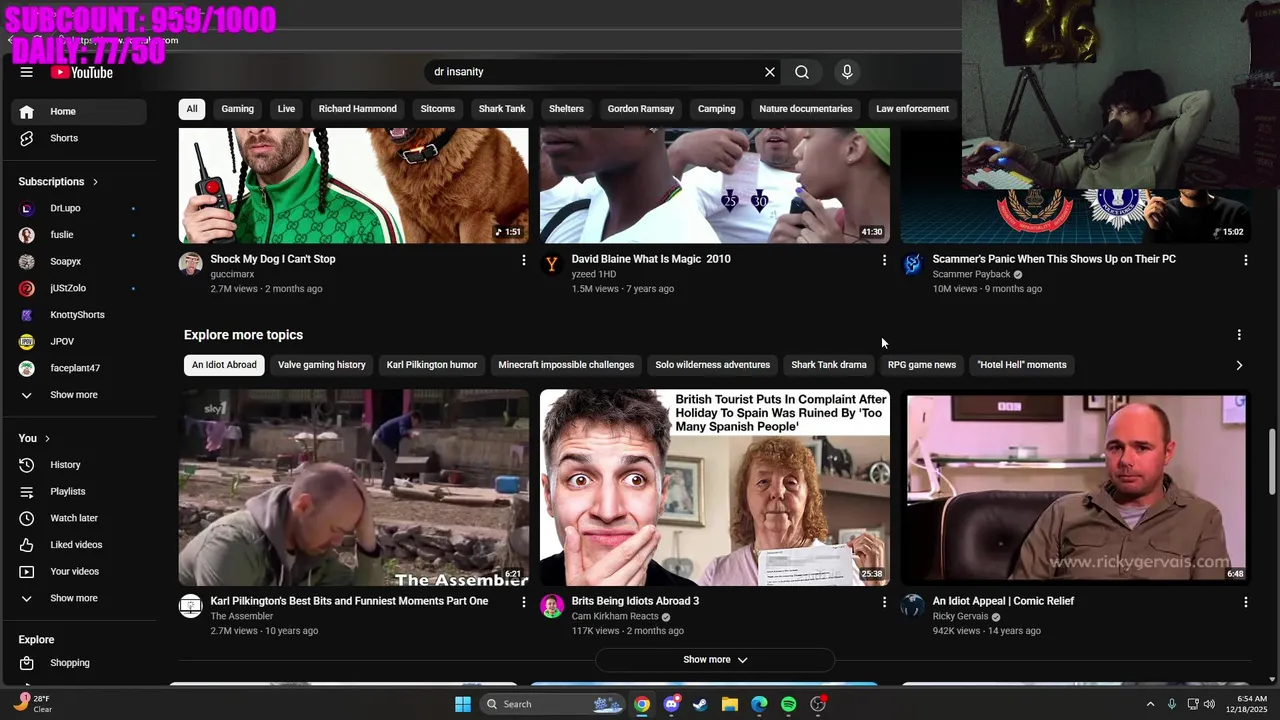
Task: Play the Karl Pilkington's Best Bits thumbnail
Action: tap(354, 487)
